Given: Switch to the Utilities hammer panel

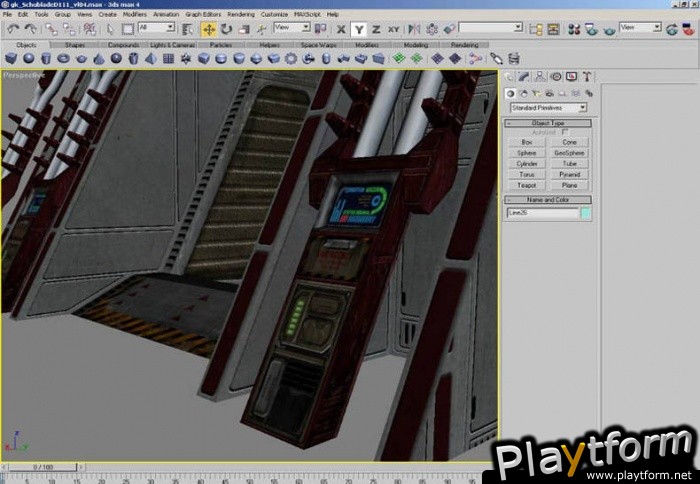Looking at the screenshot, I should (587, 76).
